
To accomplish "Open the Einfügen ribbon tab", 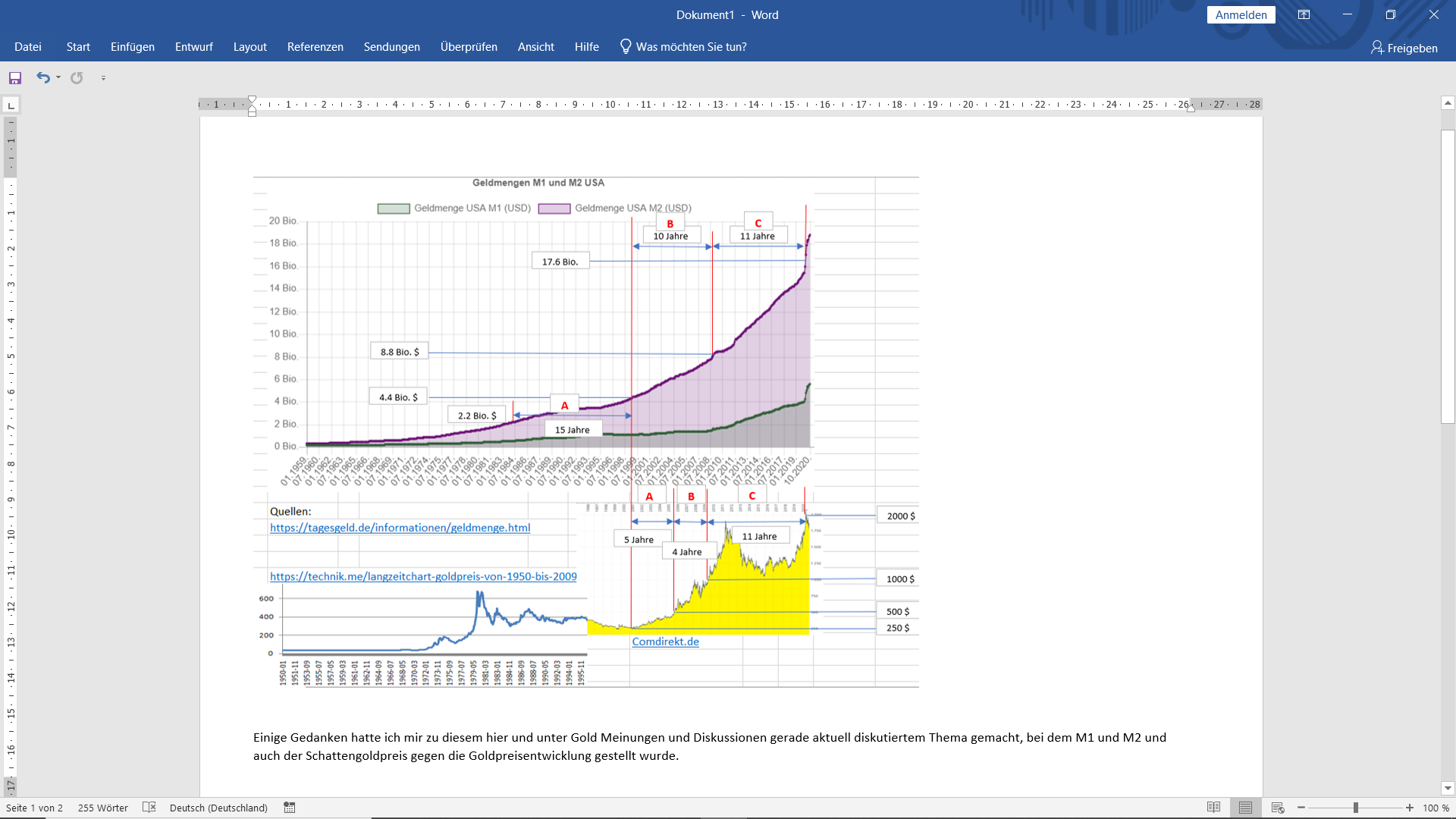I will (x=132, y=47).
